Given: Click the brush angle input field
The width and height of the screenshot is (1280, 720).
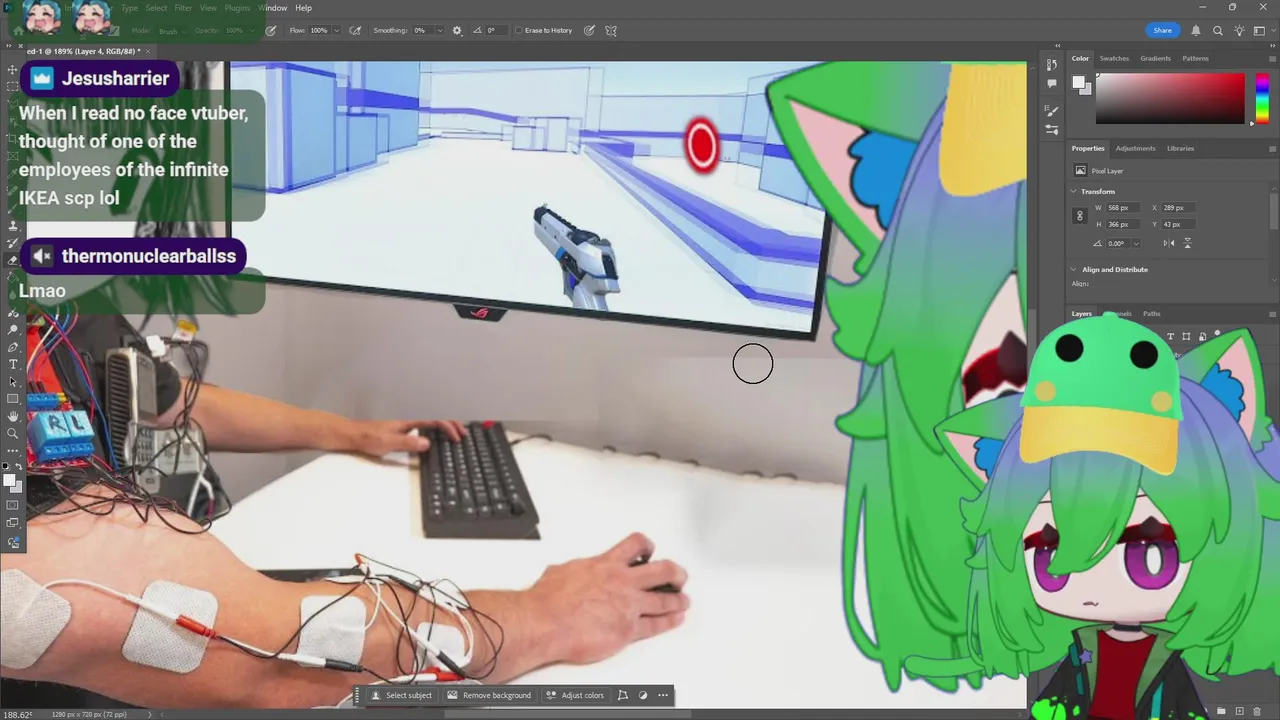Looking at the screenshot, I should [497, 31].
